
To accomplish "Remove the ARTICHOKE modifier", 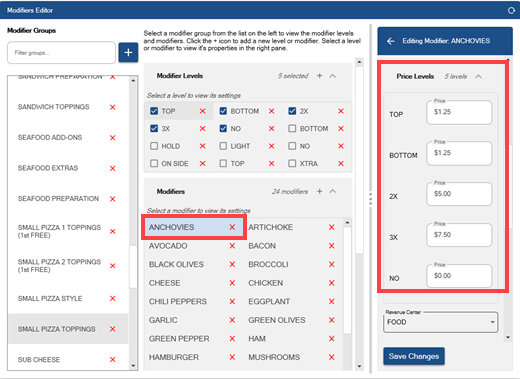I will (331, 227).
